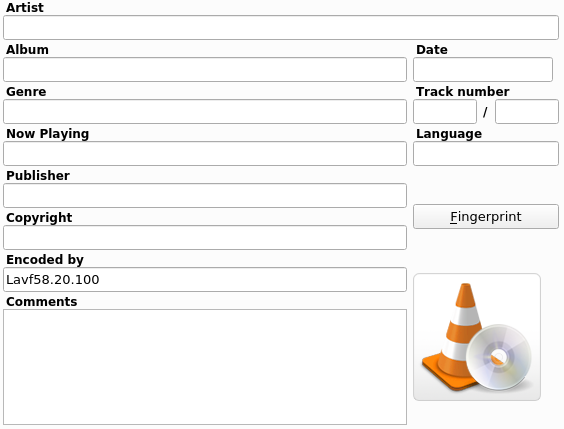Select the Album input field
The height and width of the screenshot is (429, 564).
[205, 69]
